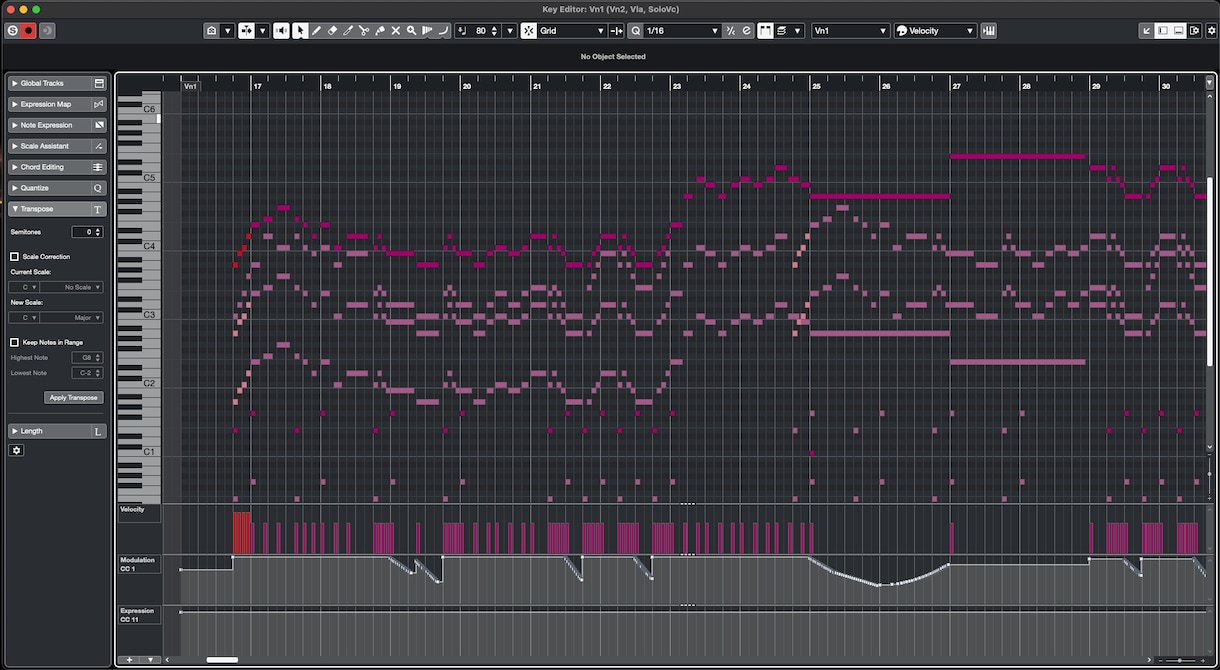The width and height of the screenshot is (1220, 670).
Task: Click the Highest Note G8 field
Action: click(x=88, y=357)
